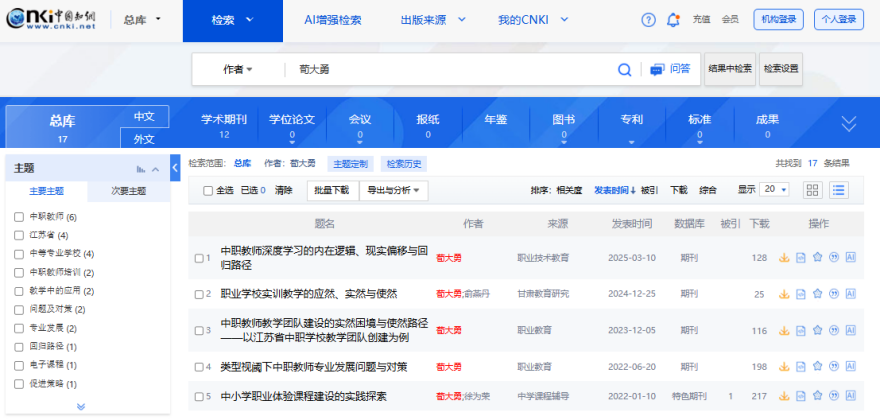Change the 显示 20 per page dropdown
Screen dimensions: 880x420
(776, 190)
